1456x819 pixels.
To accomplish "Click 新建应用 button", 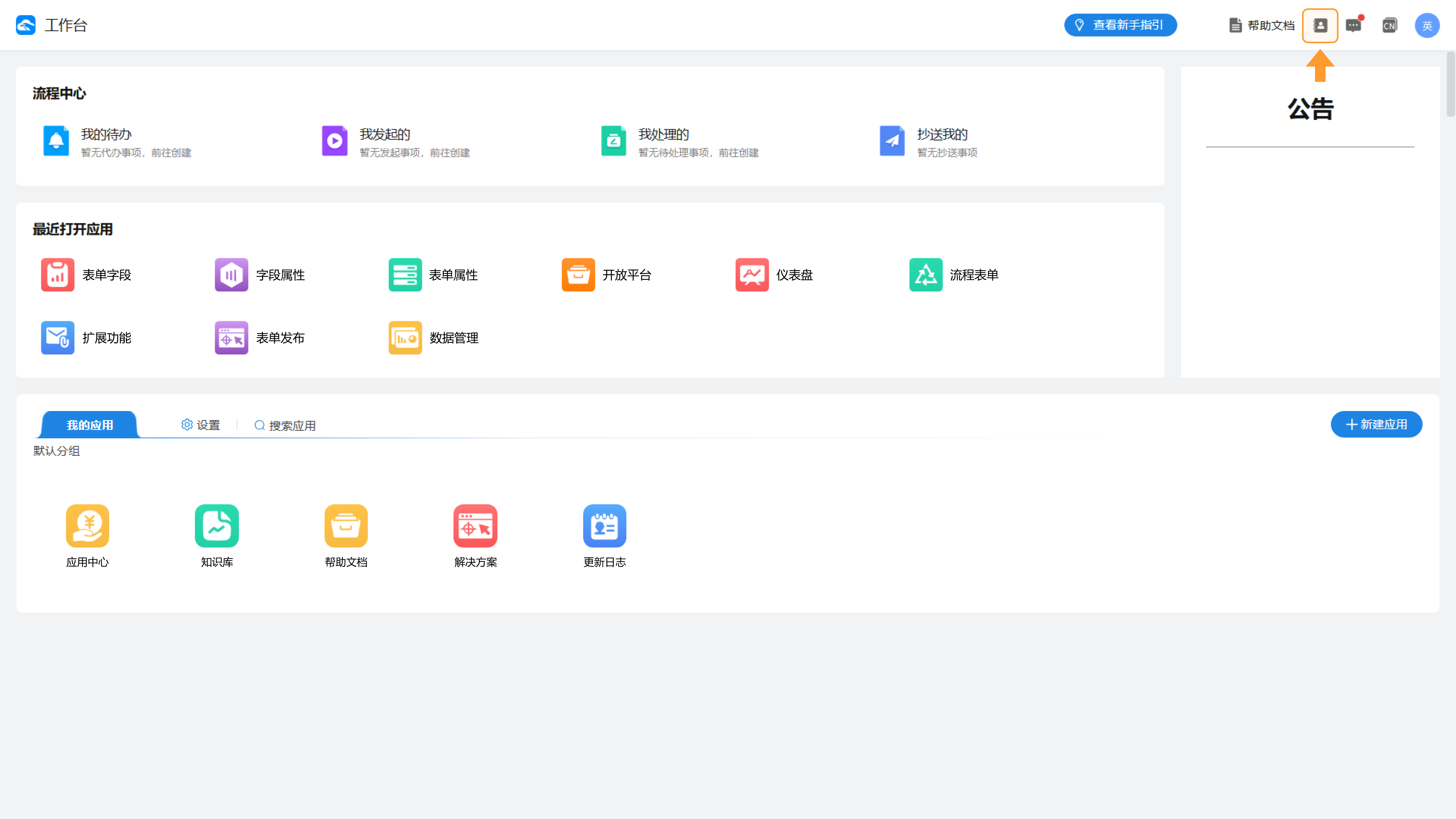I will click(1376, 425).
